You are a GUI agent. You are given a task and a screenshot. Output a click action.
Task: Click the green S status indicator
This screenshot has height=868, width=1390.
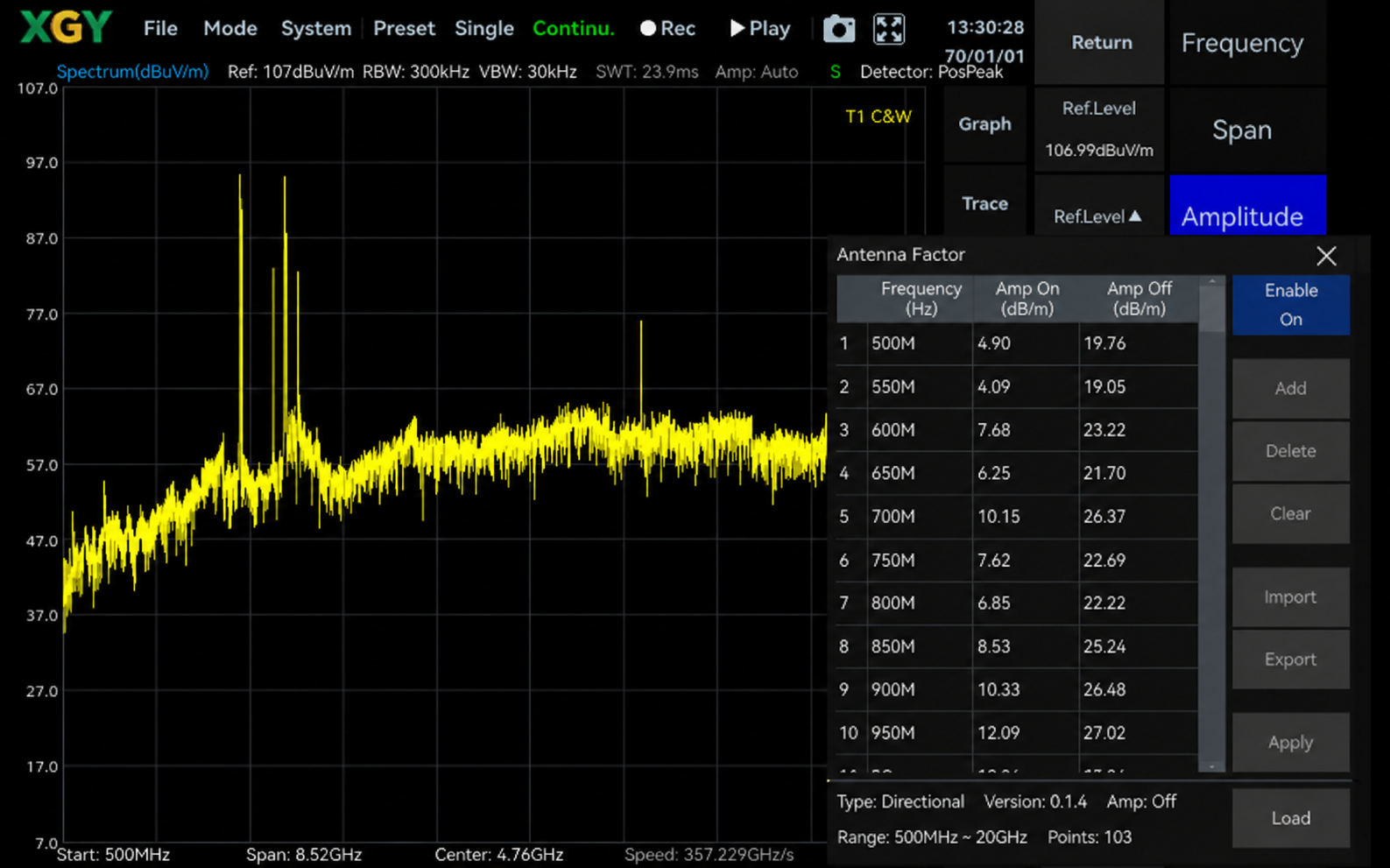pos(835,72)
